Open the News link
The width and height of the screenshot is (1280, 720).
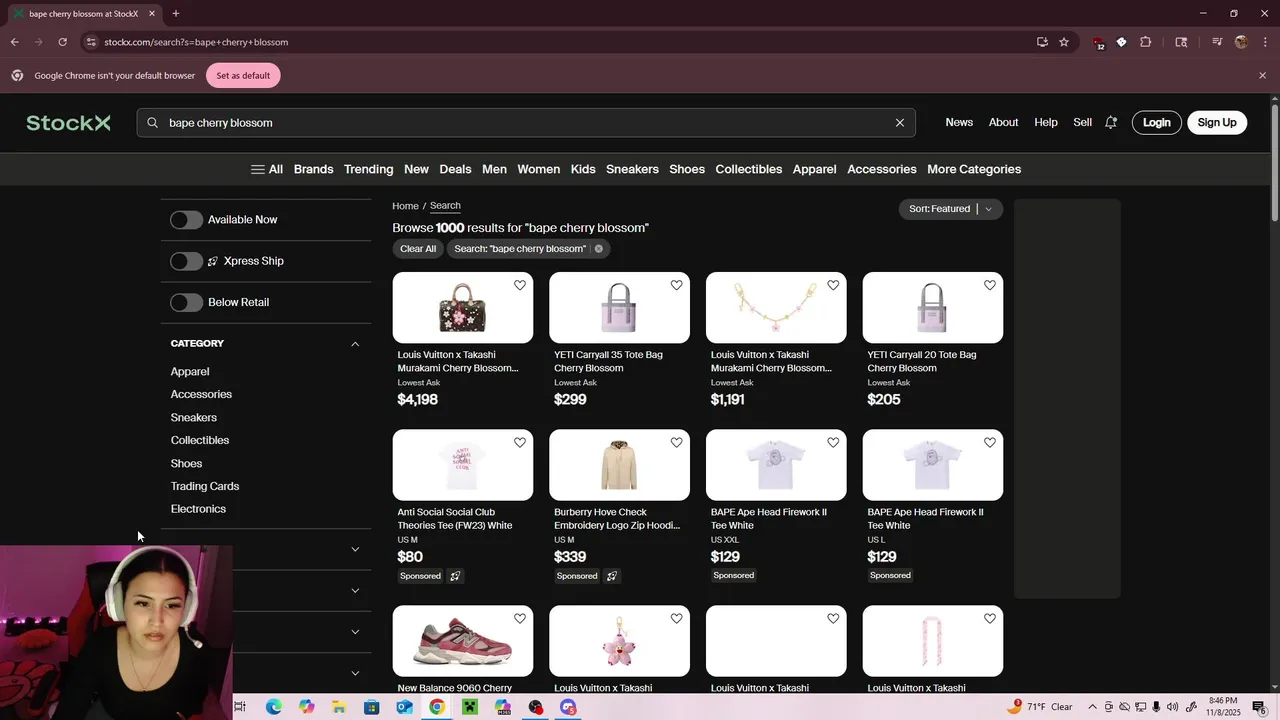coord(959,122)
